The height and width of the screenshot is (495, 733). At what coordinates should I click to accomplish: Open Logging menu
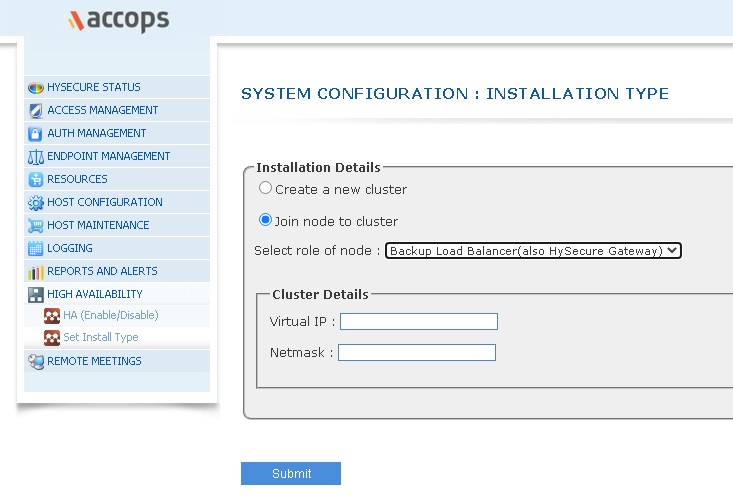(117, 248)
